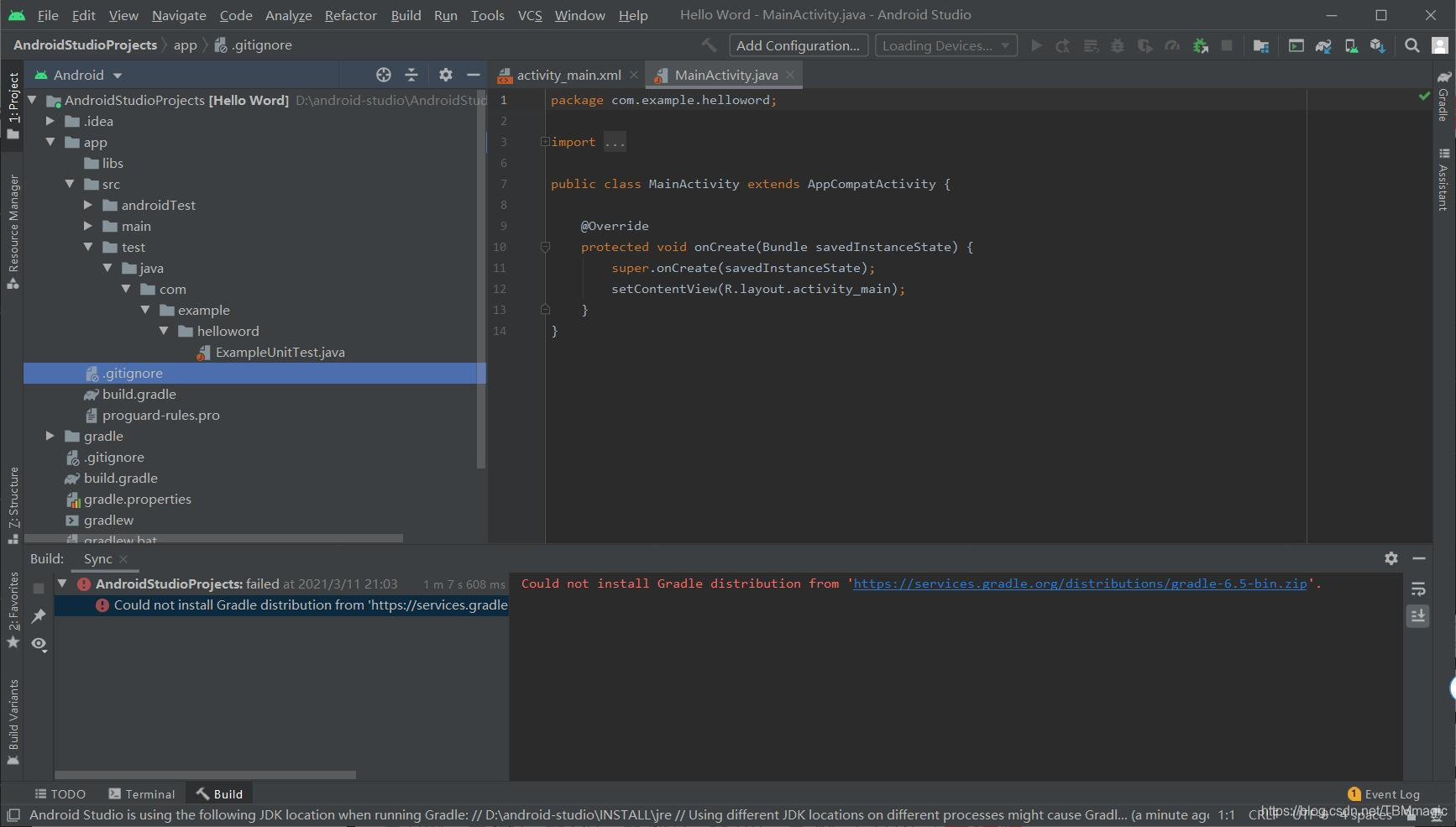The width and height of the screenshot is (1456, 827).
Task: Click the Add Configuration button
Action: pos(798,45)
